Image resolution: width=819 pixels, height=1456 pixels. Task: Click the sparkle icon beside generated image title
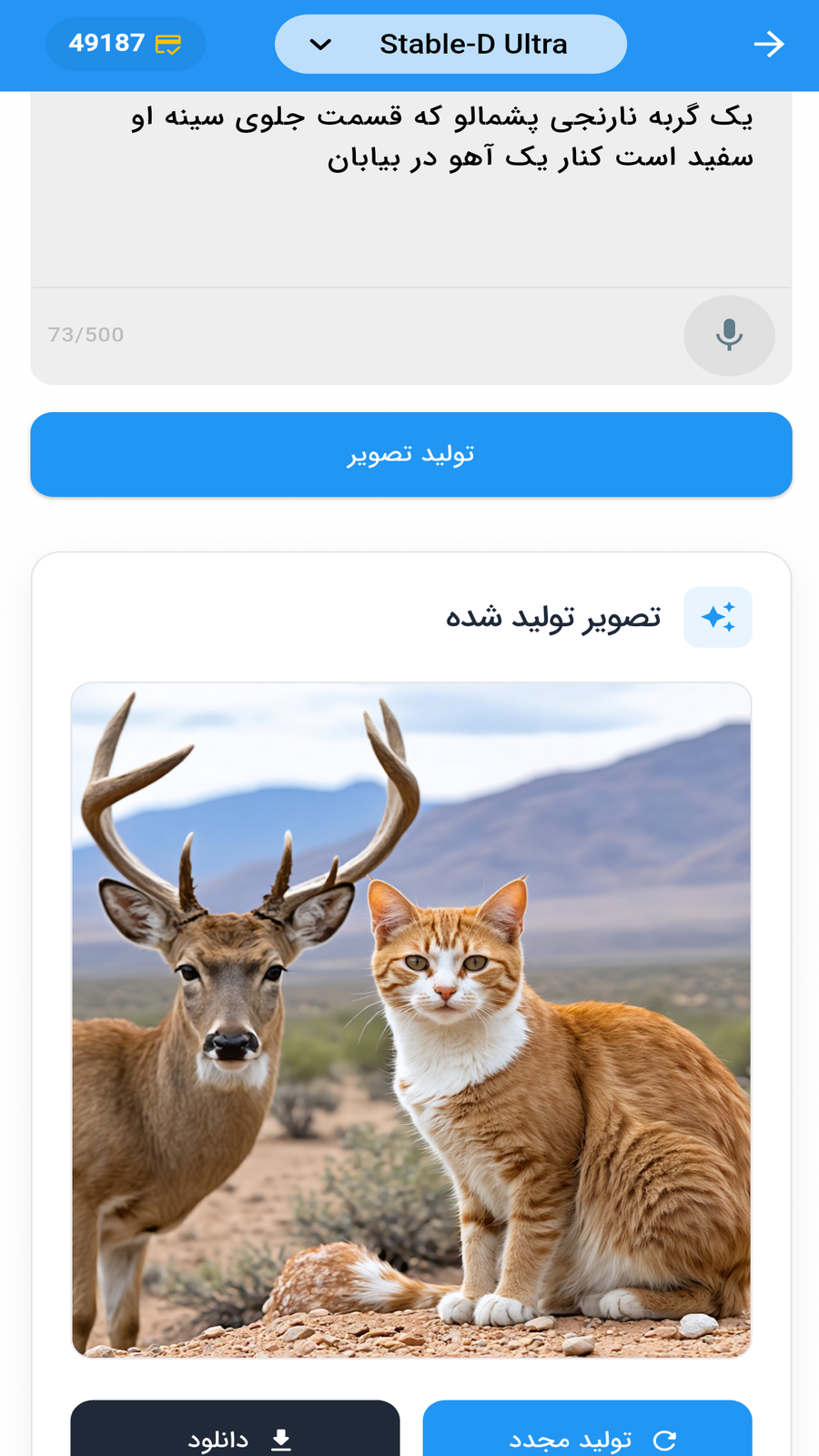pyautogui.click(x=718, y=617)
